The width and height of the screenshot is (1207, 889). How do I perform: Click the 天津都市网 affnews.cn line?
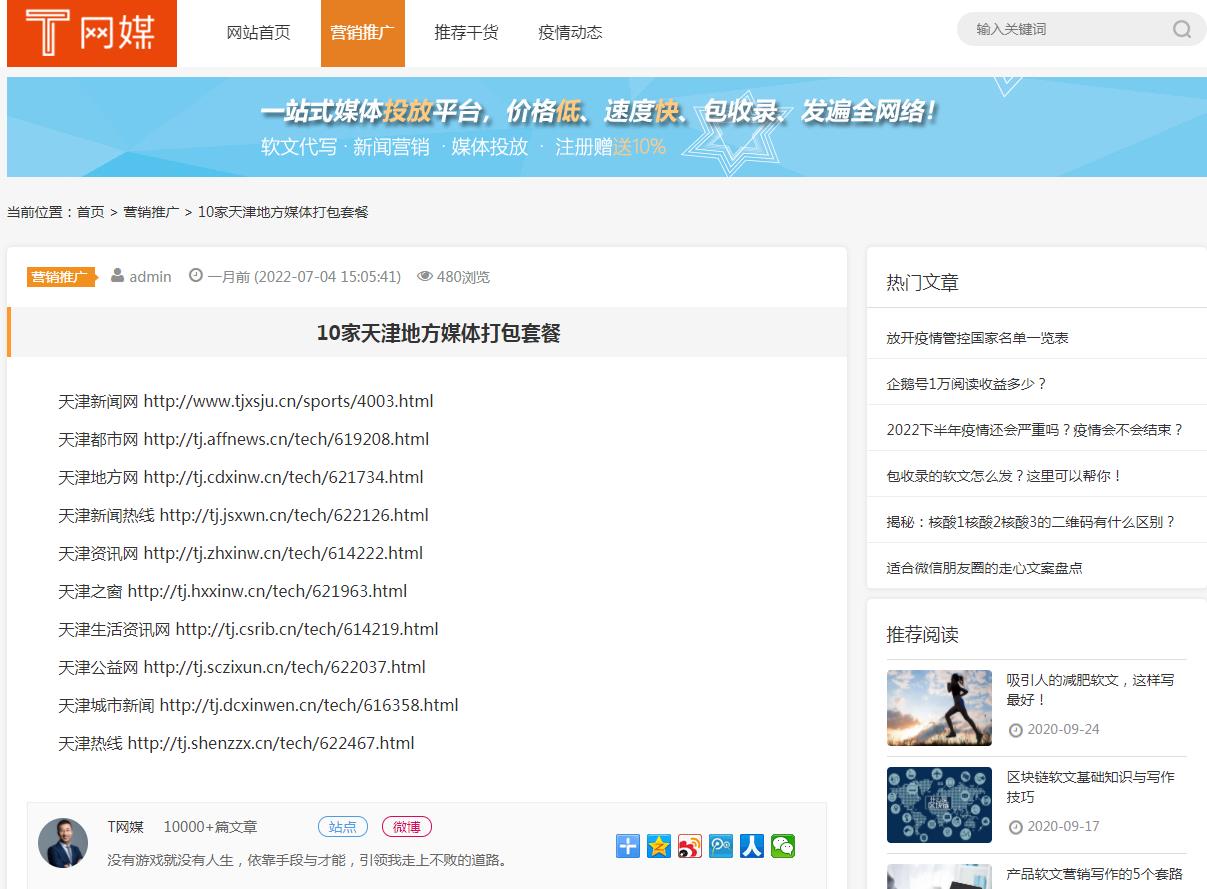coord(244,439)
